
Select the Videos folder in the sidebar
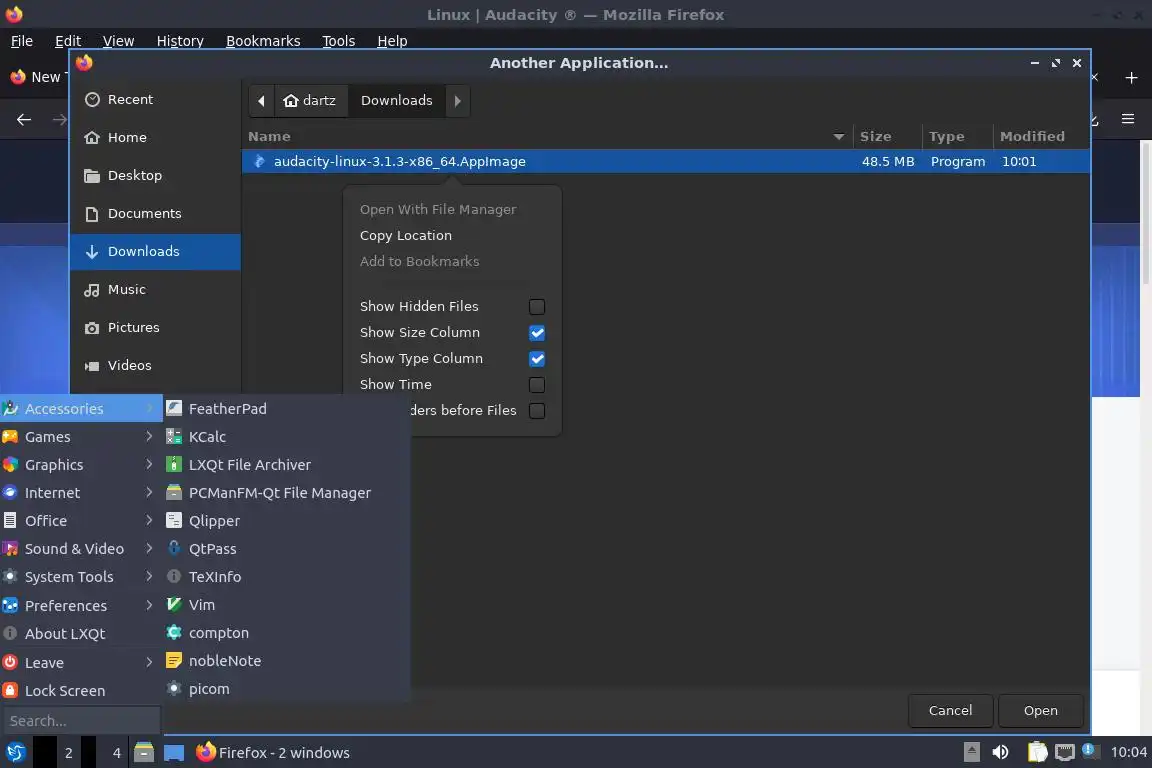click(155, 365)
